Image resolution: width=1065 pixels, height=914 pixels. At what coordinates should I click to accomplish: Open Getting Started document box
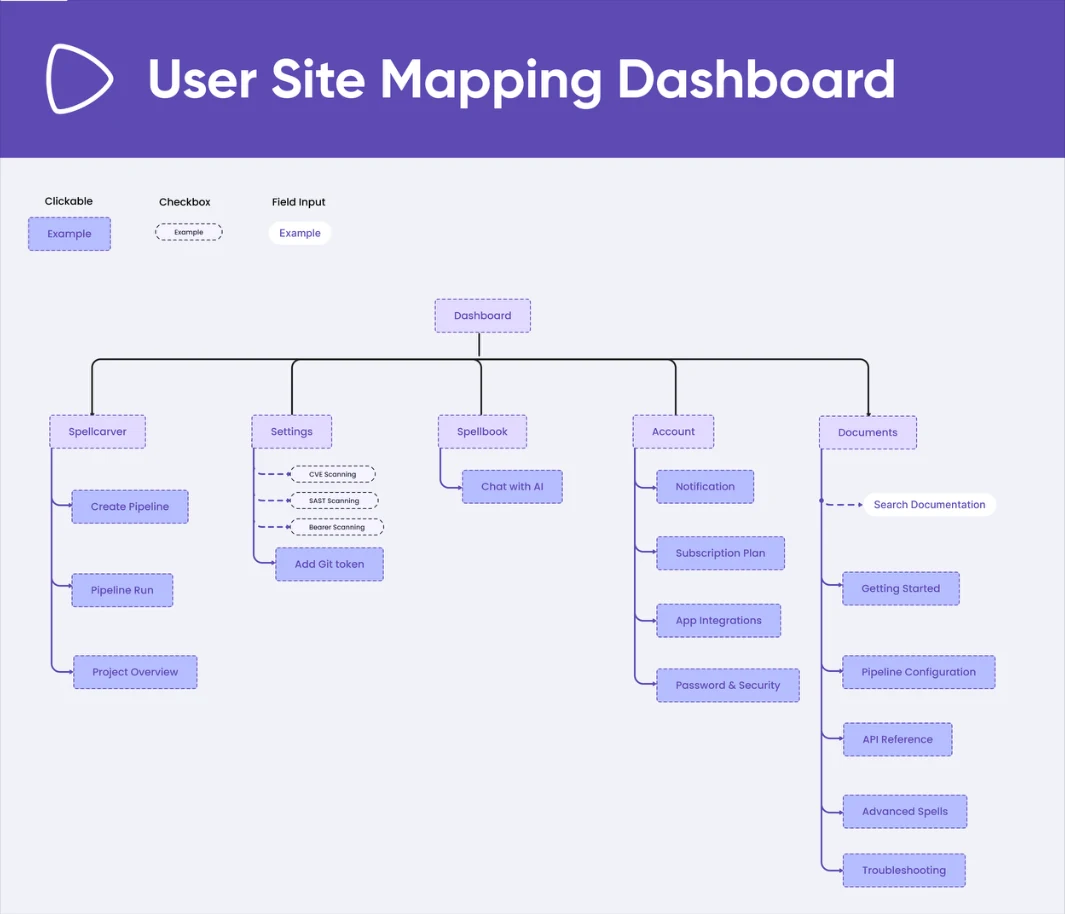pos(901,589)
